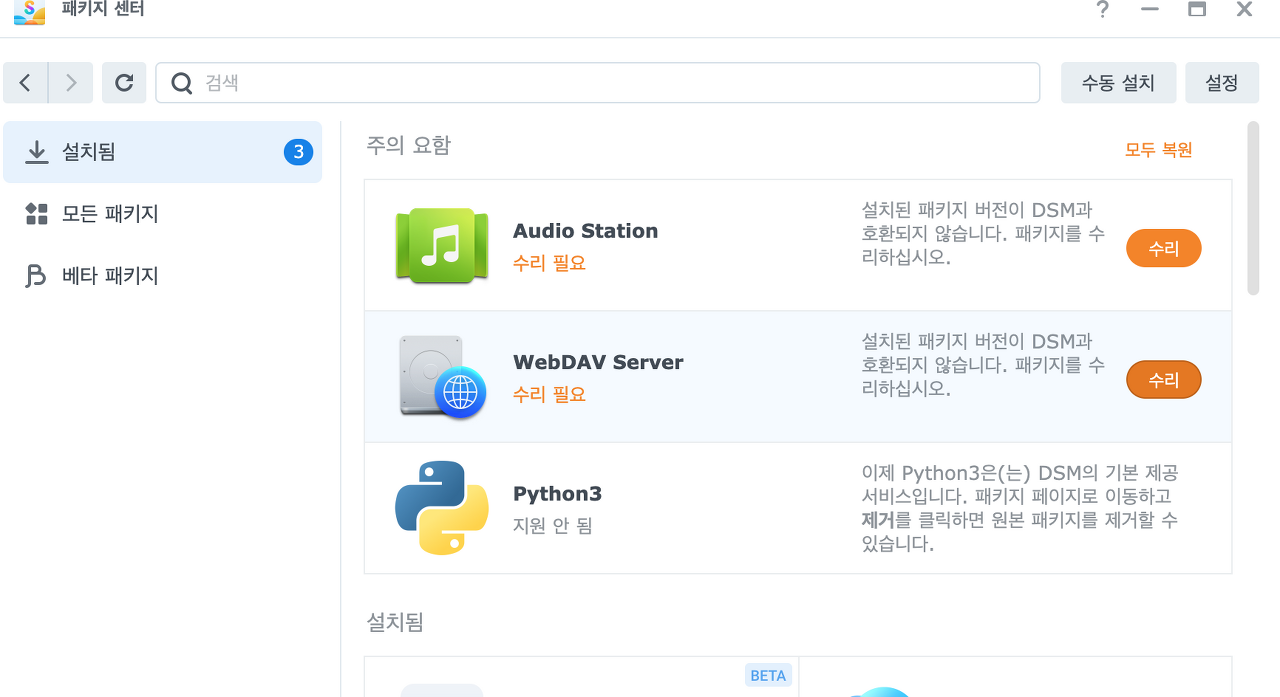The image size is (1280, 697).
Task: Click the magnifier icon in search box
Action: tap(182, 83)
